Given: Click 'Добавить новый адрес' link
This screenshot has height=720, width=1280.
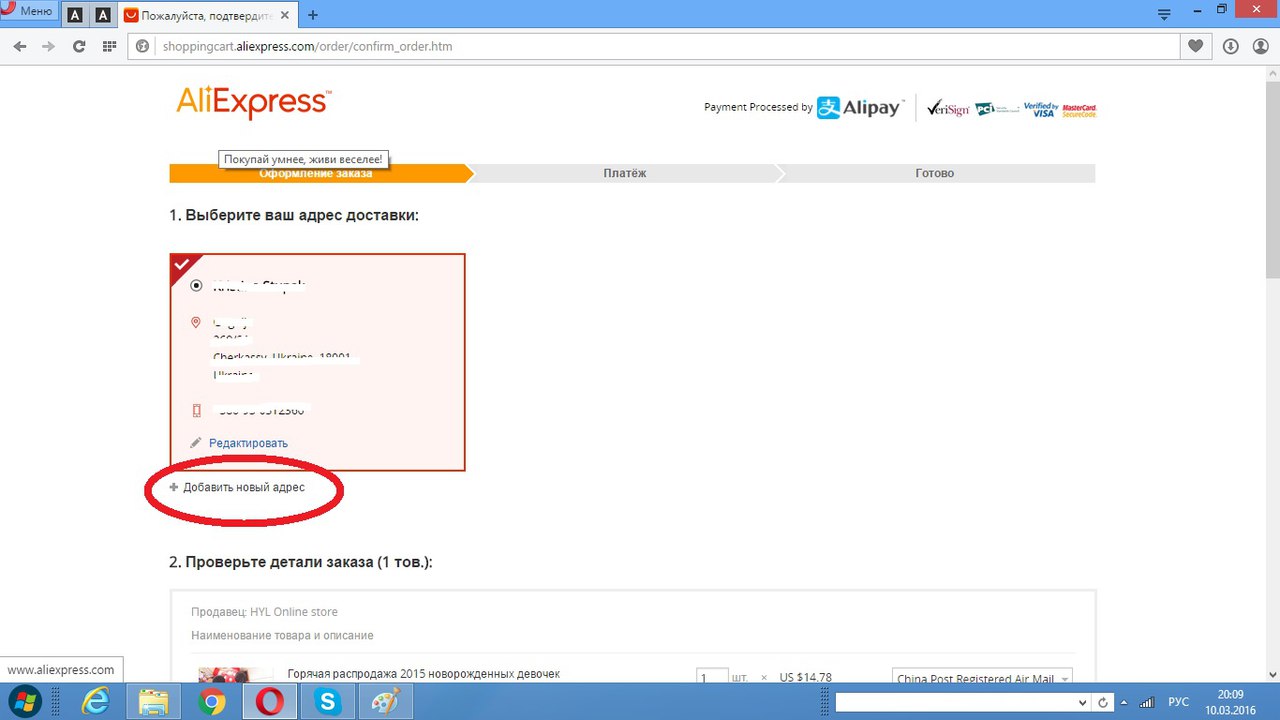Looking at the screenshot, I should tap(244, 487).
